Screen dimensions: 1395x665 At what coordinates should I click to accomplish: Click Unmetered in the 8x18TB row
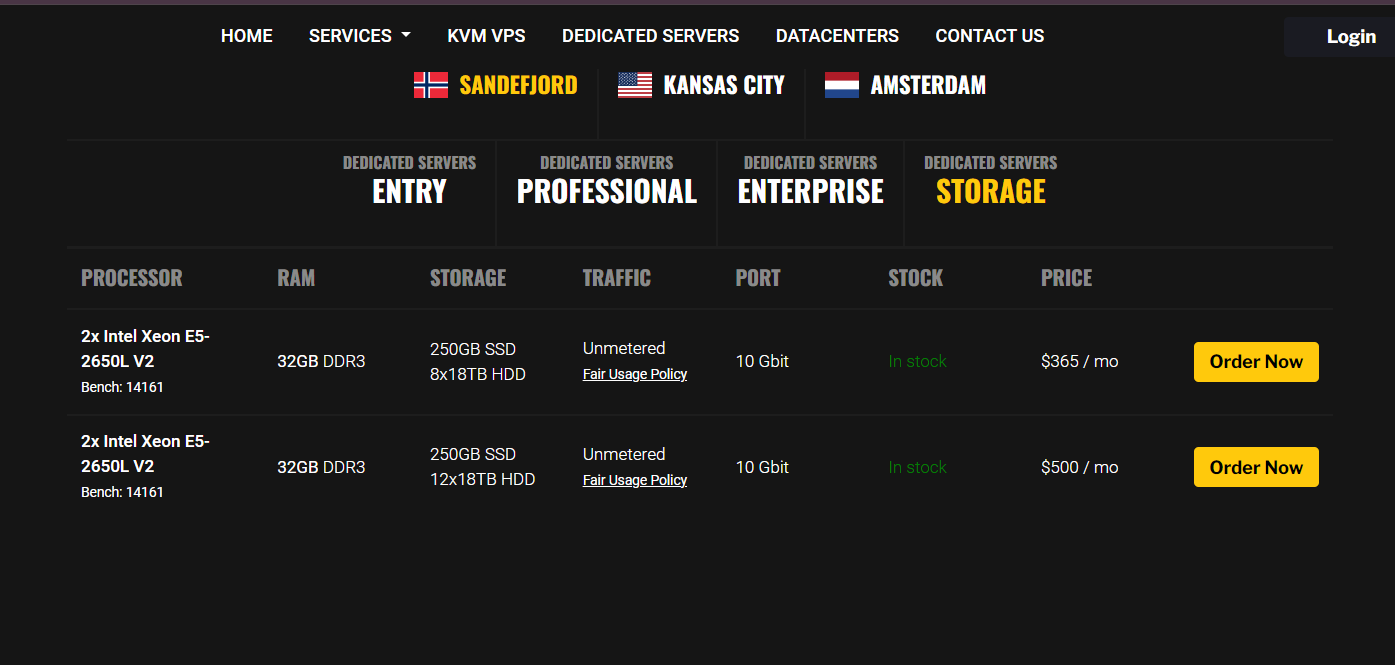click(x=624, y=348)
